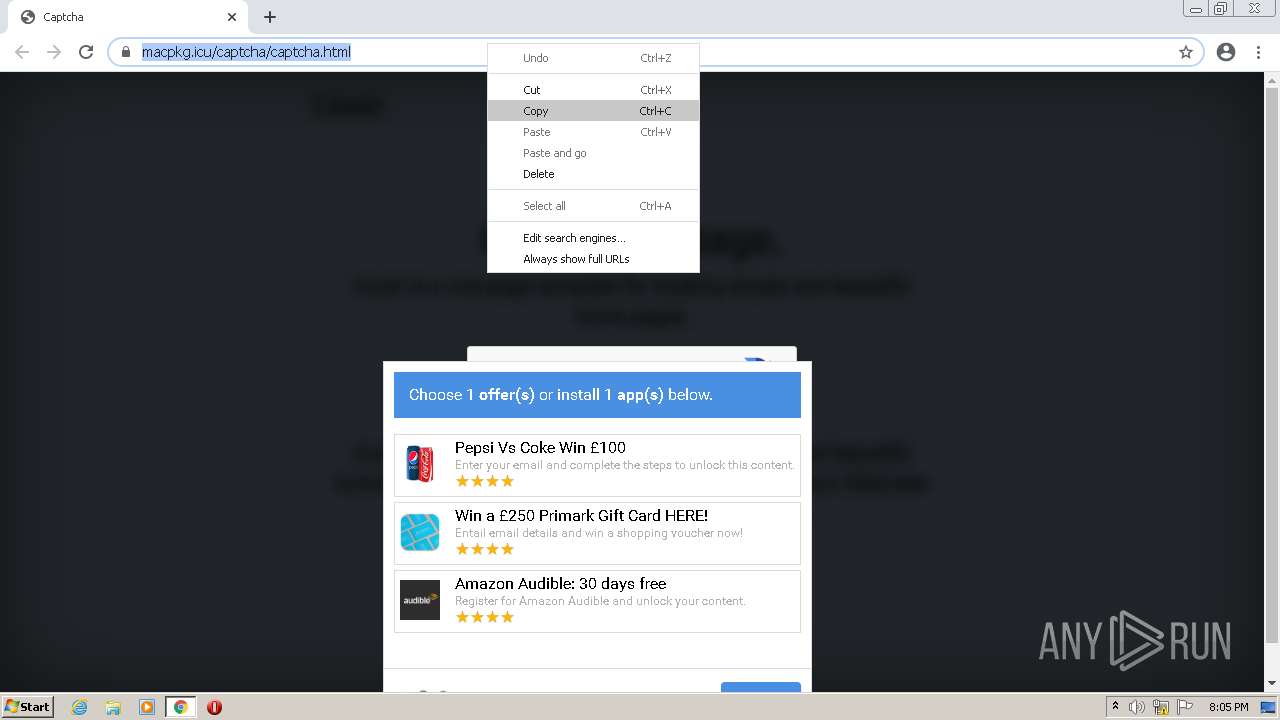Viewport: 1280px width, 720px height.
Task: Close the Captcha tab
Action: click(232, 17)
